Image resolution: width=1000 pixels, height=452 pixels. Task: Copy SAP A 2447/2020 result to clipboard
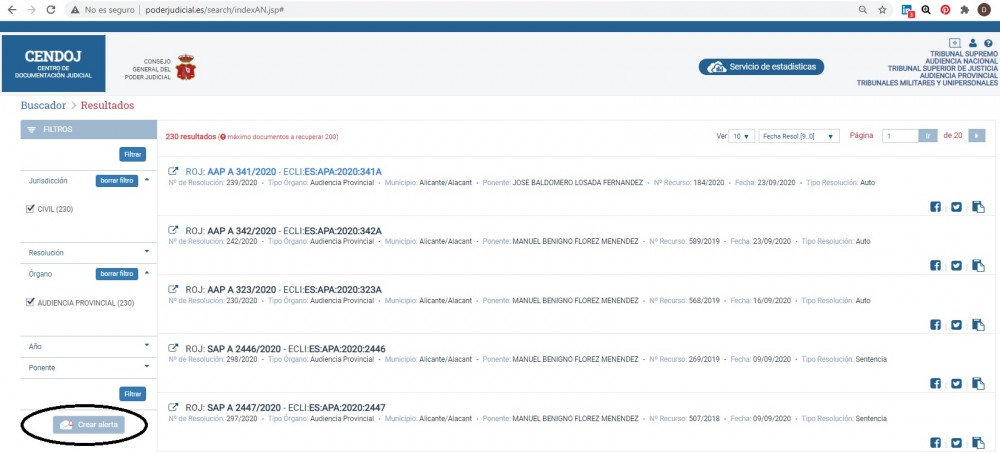pyautogui.click(x=978, y=442)
